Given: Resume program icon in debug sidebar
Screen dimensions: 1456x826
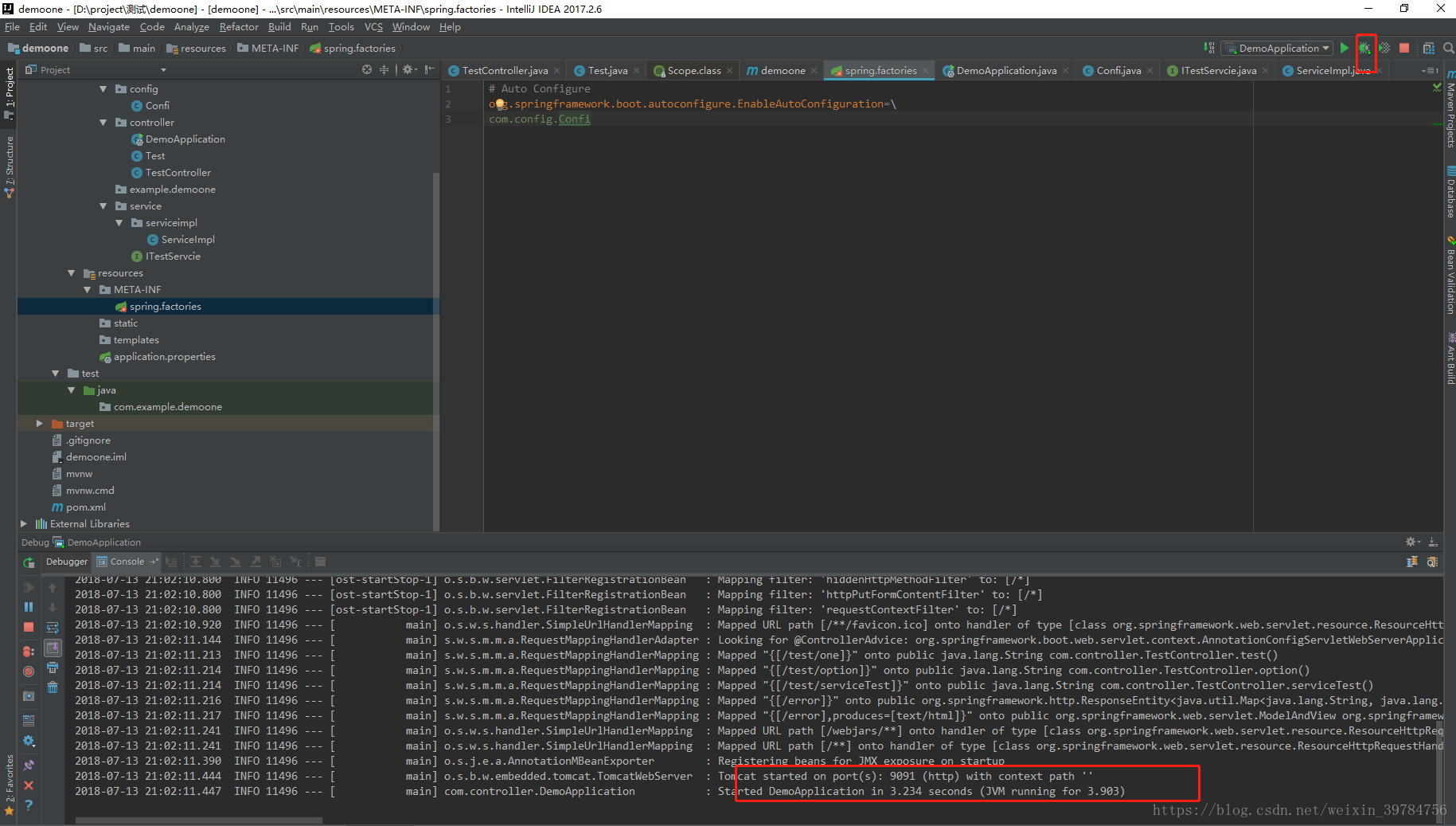Looking at the screenshot, I should click(29, 587).
